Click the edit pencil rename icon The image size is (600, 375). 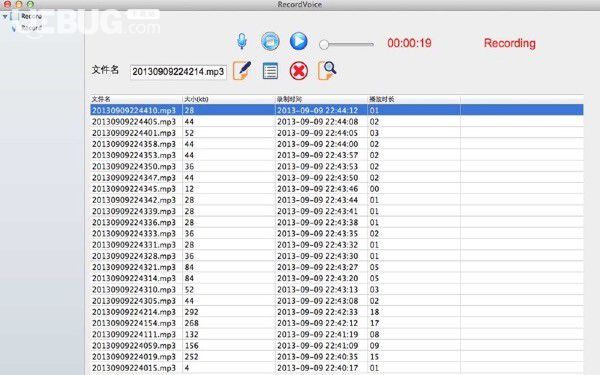242,71
